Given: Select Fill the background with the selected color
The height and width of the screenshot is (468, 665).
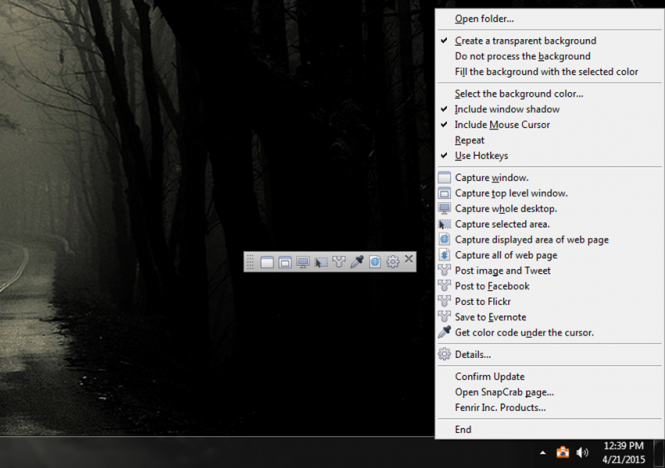Looking at the screenshot, I should click(548, 72).
